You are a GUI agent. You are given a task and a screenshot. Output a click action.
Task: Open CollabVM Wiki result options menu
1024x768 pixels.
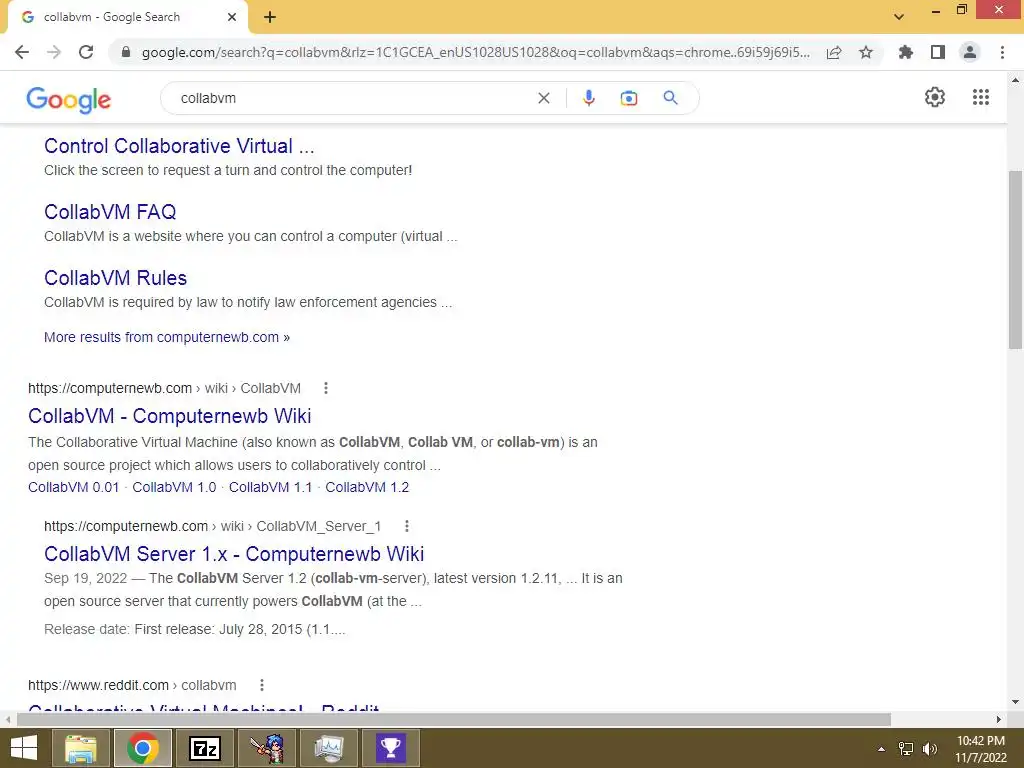[326, 388]
